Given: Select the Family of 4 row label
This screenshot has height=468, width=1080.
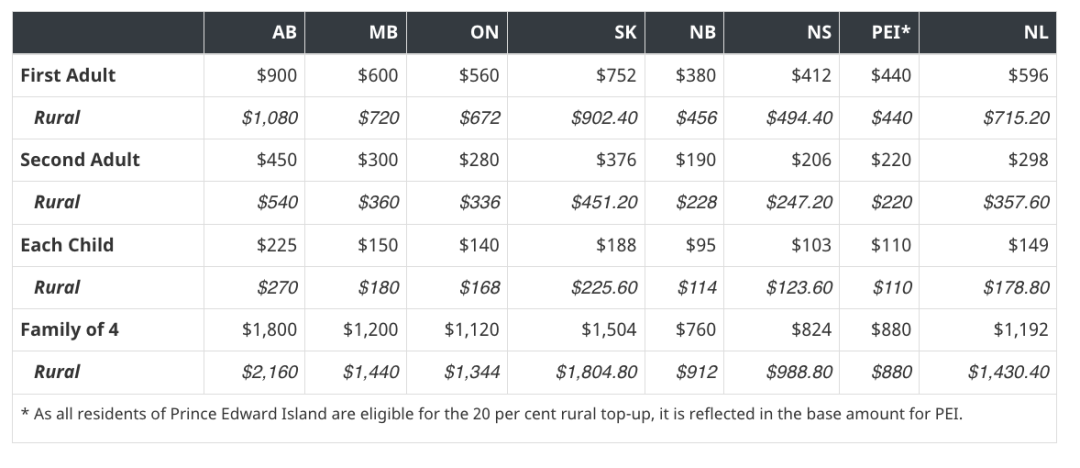Looking at the screenshot, I should 70,329.
